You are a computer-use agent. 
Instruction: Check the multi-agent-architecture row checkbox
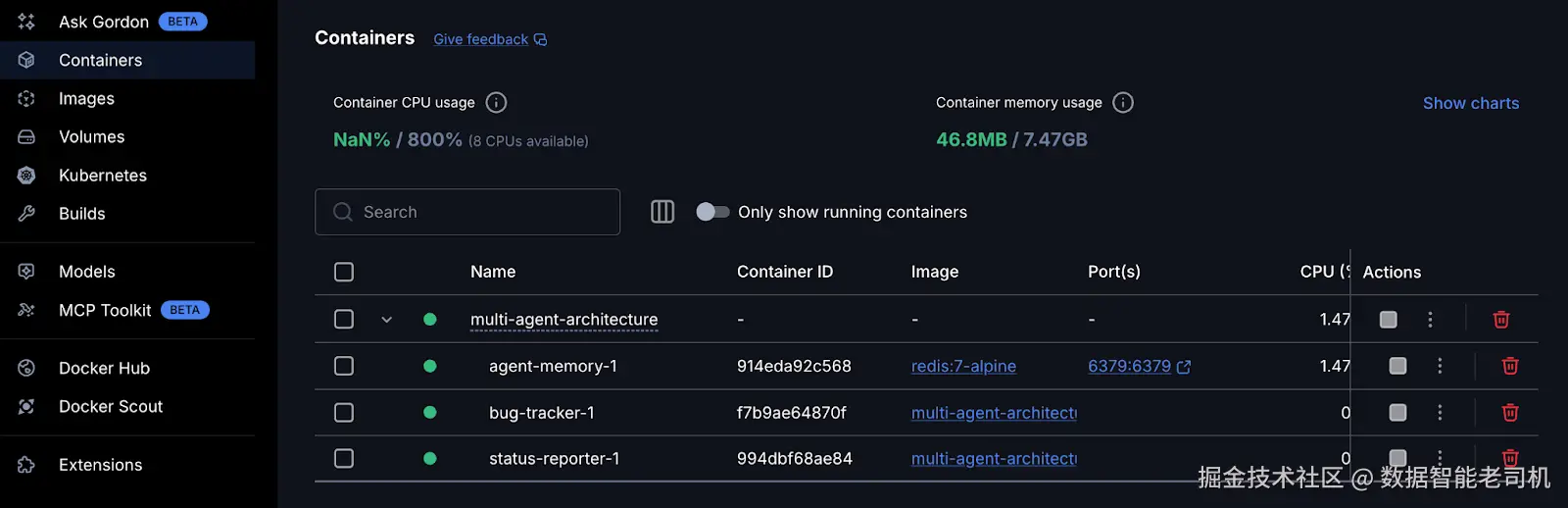[344, 319]
